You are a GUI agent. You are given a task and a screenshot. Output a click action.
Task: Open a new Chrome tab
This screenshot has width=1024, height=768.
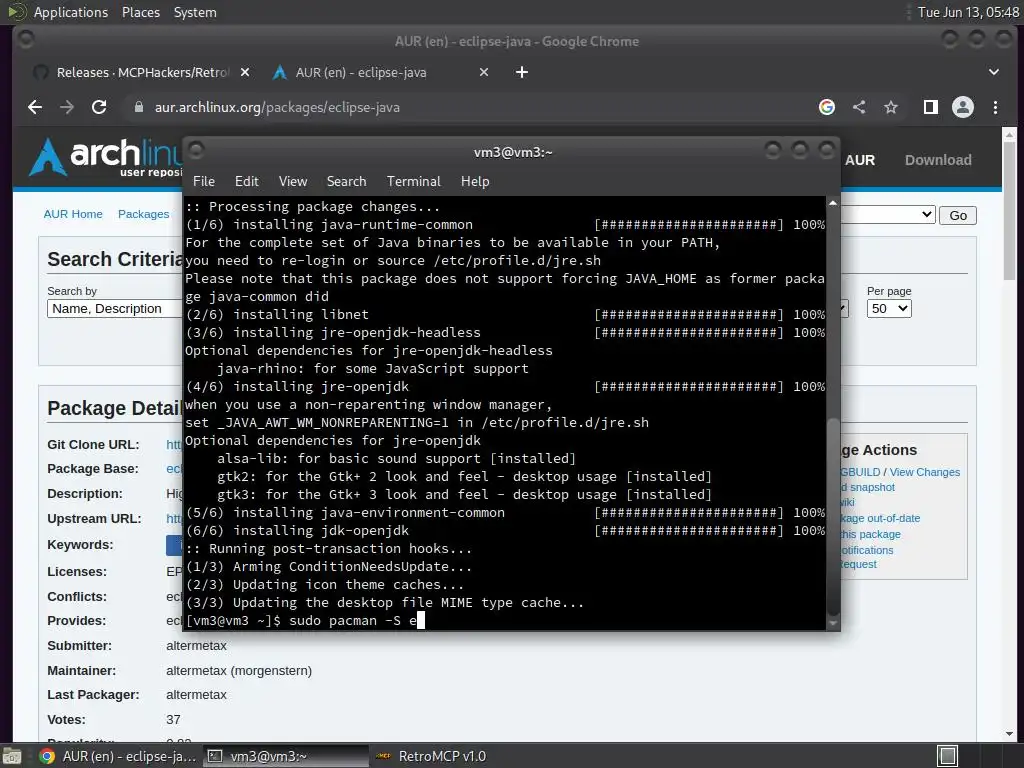[522, 72]
